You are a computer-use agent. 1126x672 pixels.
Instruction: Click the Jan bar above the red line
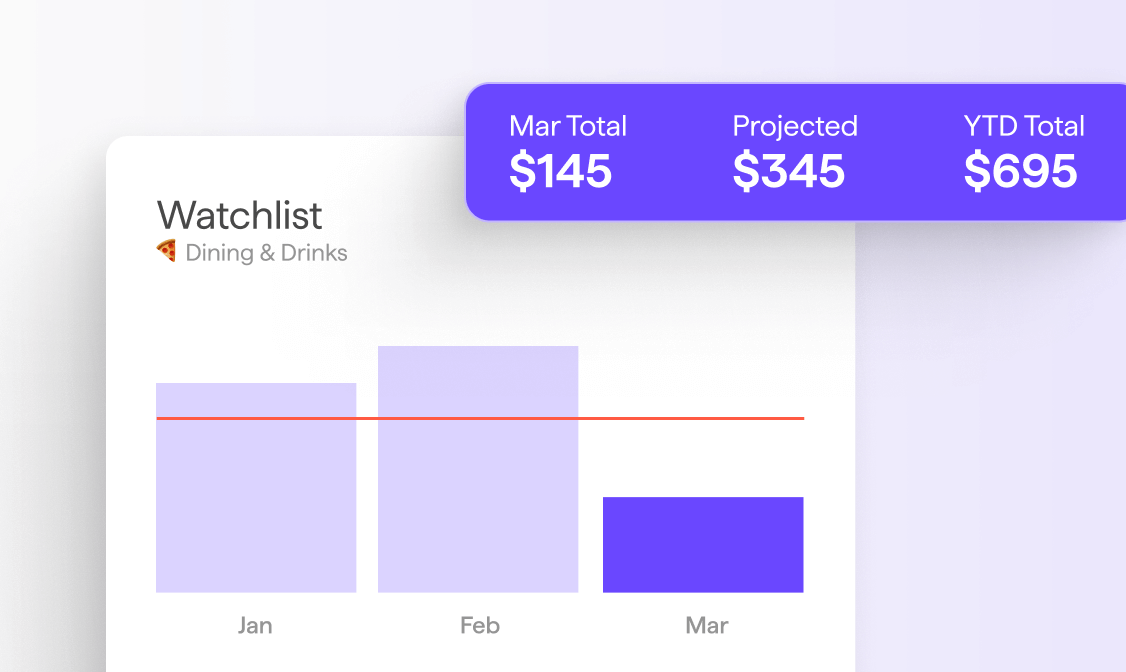tap(256, 399)
